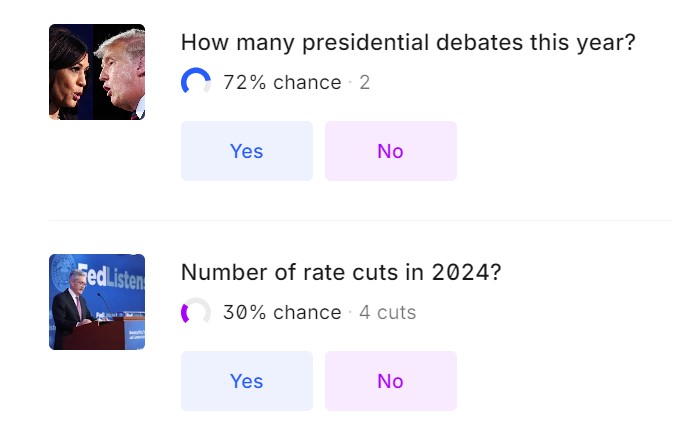Open "Number of rate cuts in 2024?" title
The width and height of the screenshot is (673, 442).
pos(340,272)
